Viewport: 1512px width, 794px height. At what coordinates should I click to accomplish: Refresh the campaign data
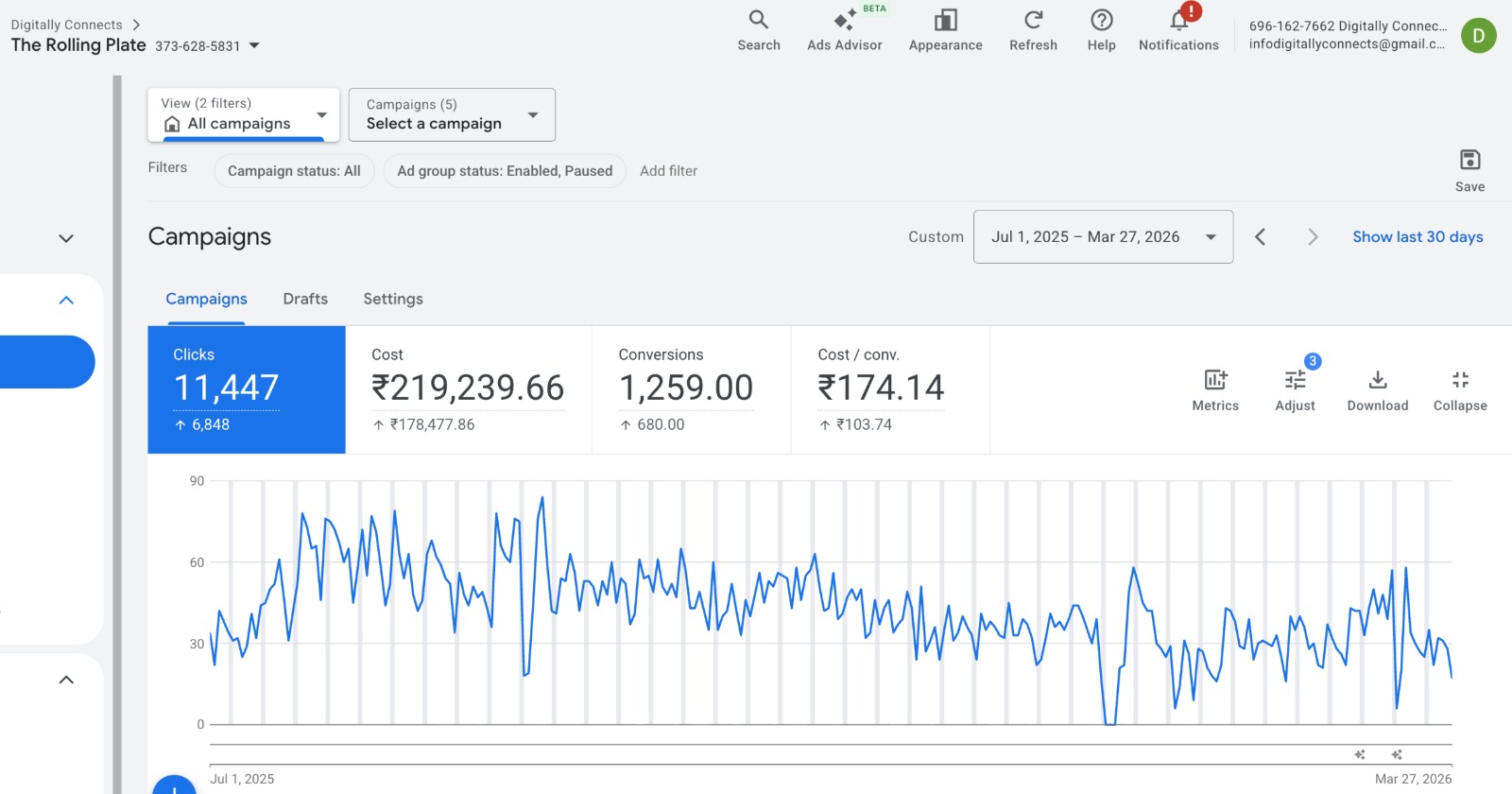coord(1033,30)
